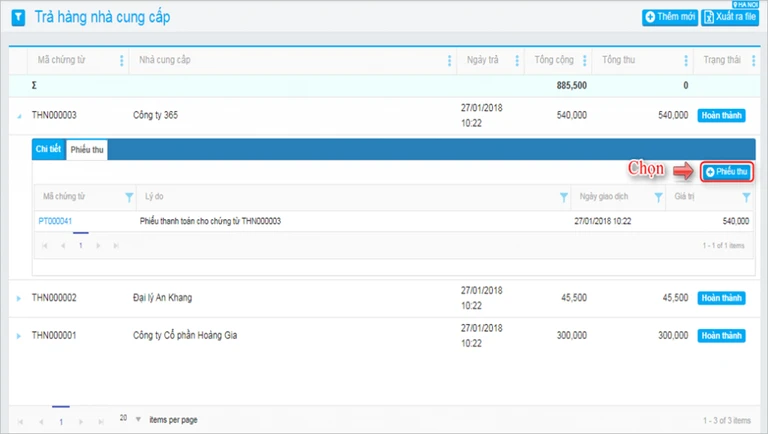Click Hoàn thành status for THN000002
The image size is (768, 434).
point(721,298)
